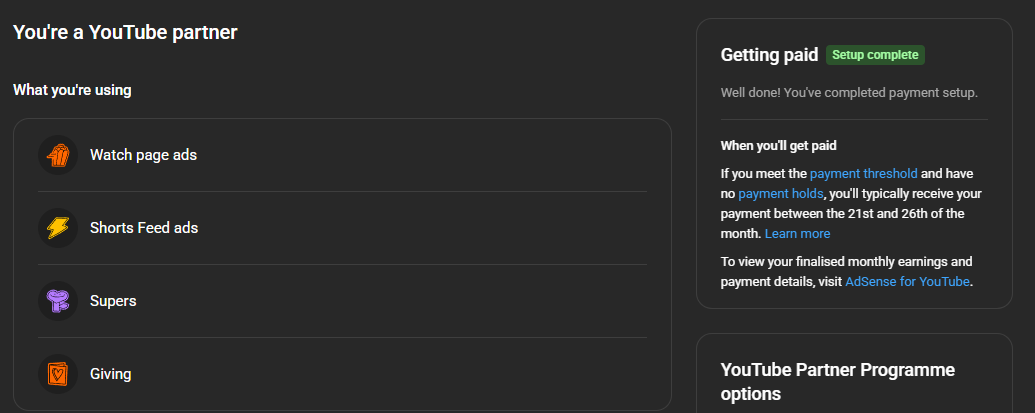The image size is (1035, 413).
Task: Click the orange Giving heart icon
Action: coord(58,374)
